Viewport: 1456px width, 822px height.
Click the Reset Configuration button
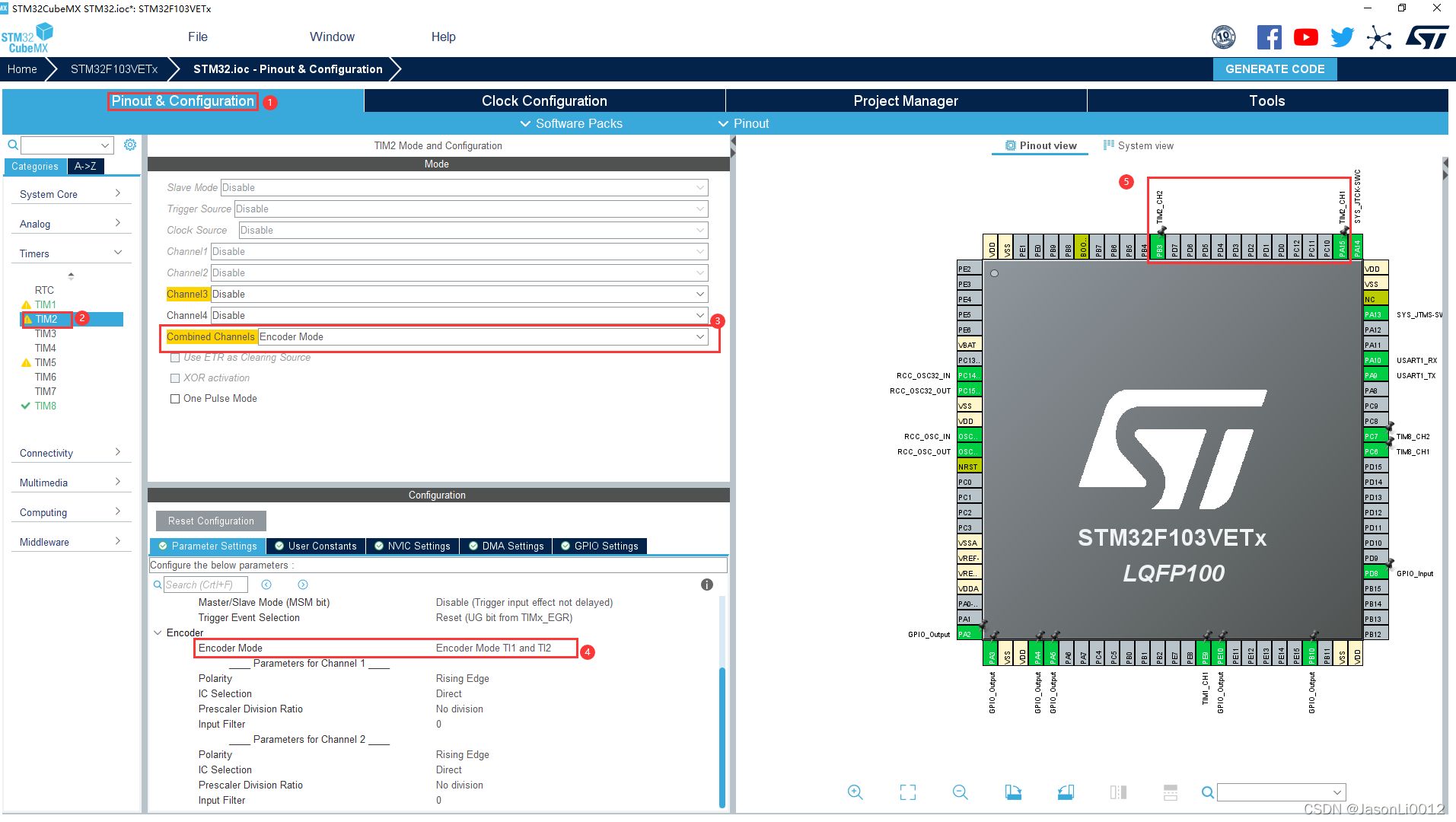(211, 521)
